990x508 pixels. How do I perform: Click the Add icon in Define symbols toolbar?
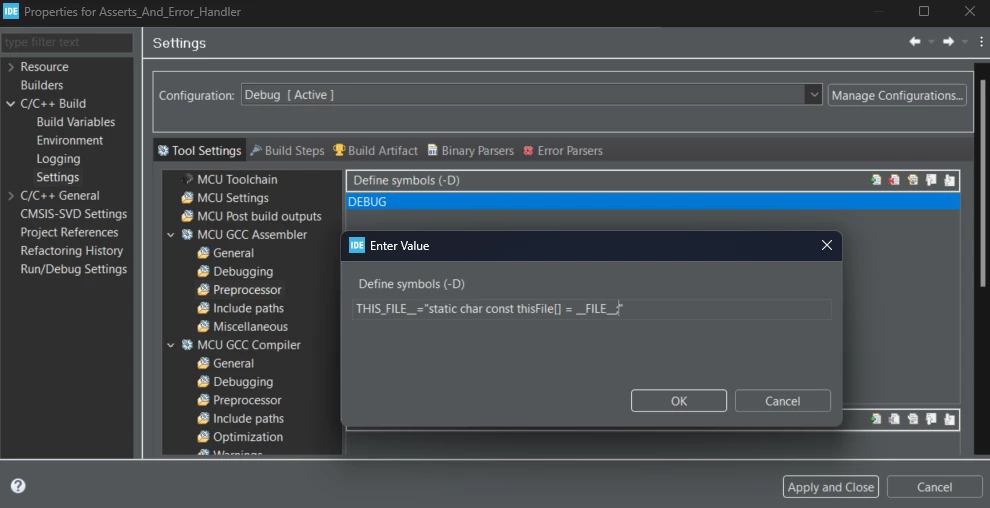pos(876,180)
